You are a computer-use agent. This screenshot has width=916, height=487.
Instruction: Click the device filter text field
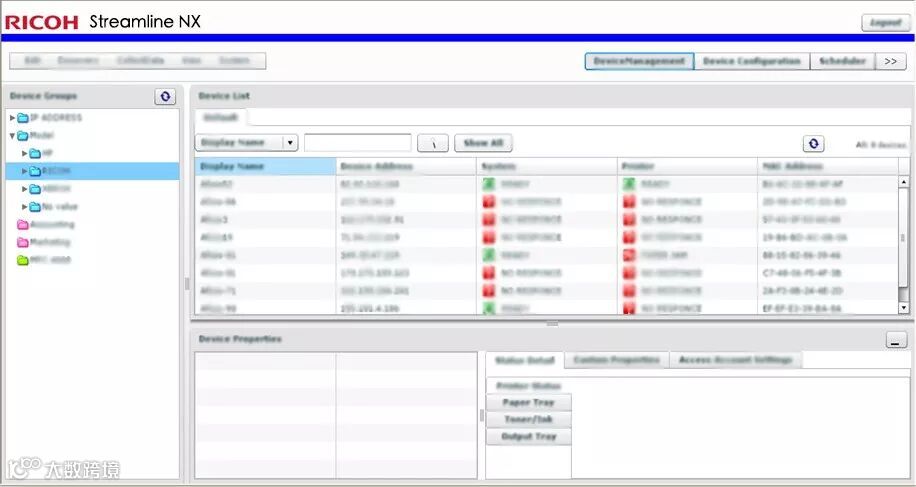358,143
